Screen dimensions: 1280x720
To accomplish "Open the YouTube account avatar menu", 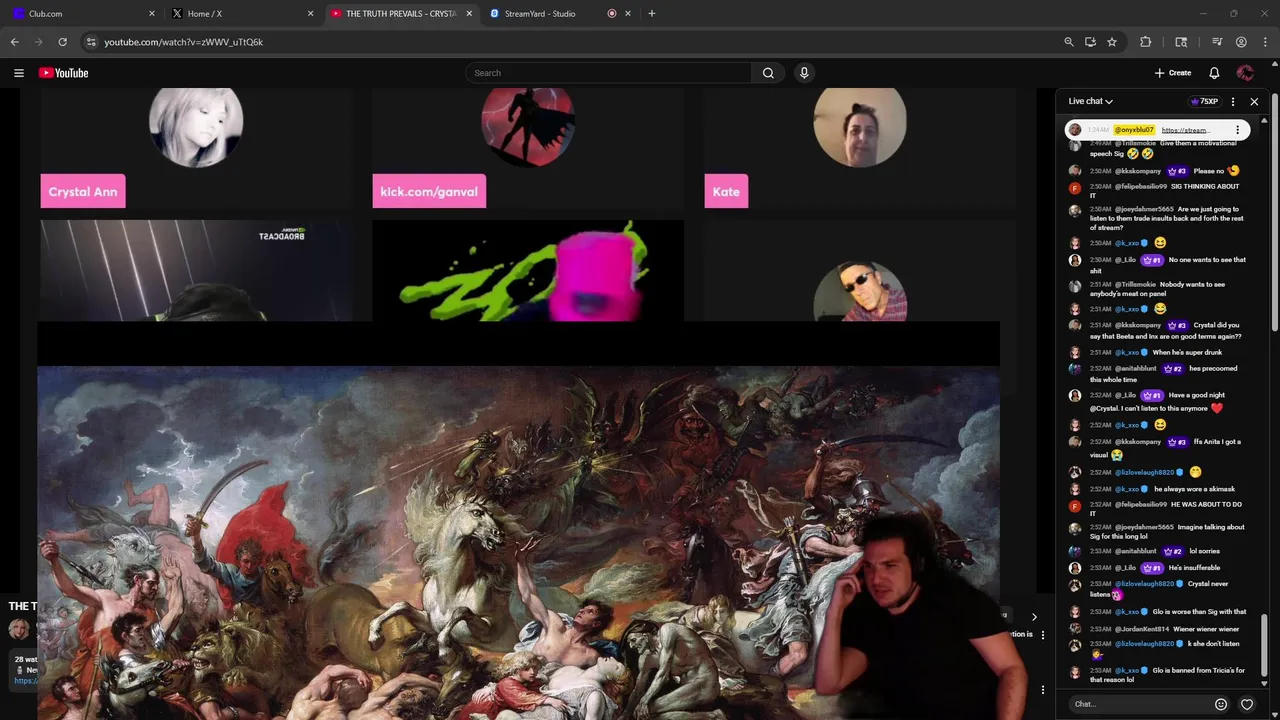I will [x=1245, y=73].
